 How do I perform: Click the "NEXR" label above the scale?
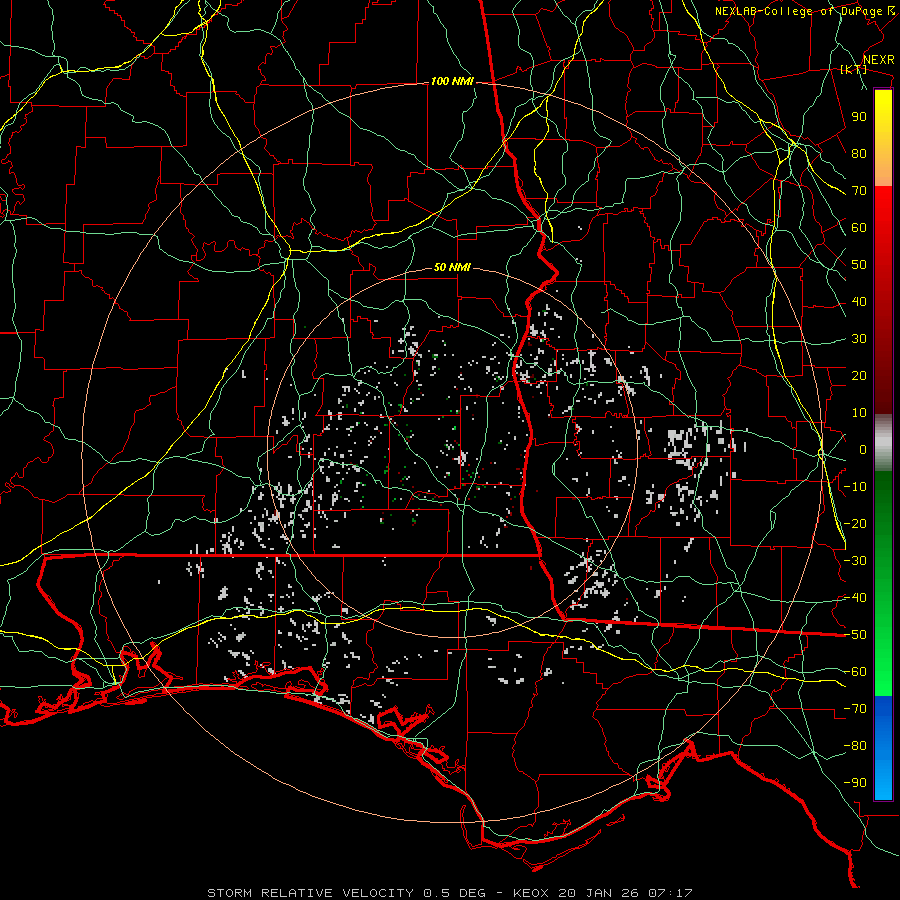click(x=878, y=60)
